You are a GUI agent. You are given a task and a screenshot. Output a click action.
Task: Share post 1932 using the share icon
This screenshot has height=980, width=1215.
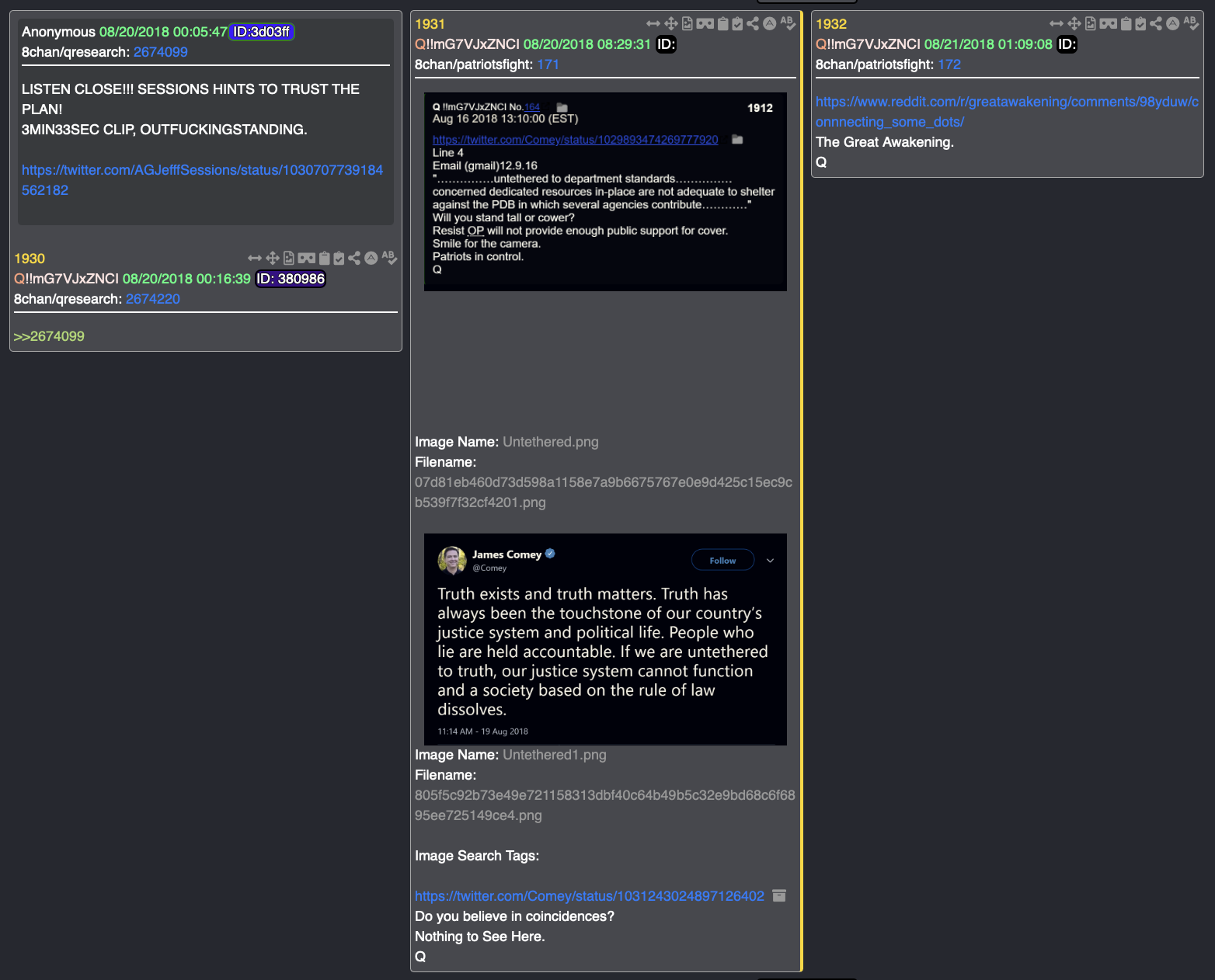tap(1156, 24)
